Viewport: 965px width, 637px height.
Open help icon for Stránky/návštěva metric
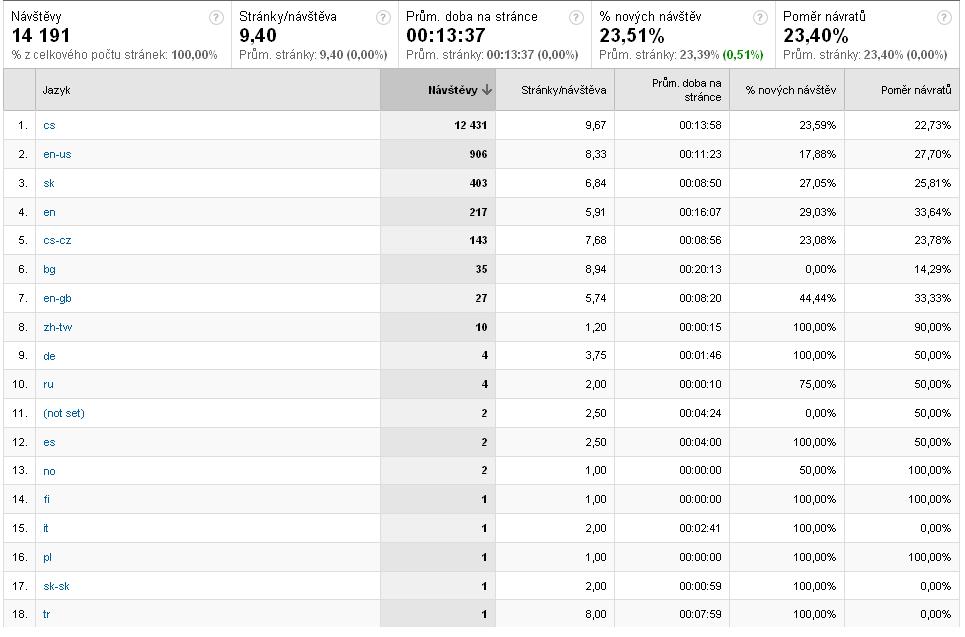coord(382,17)
